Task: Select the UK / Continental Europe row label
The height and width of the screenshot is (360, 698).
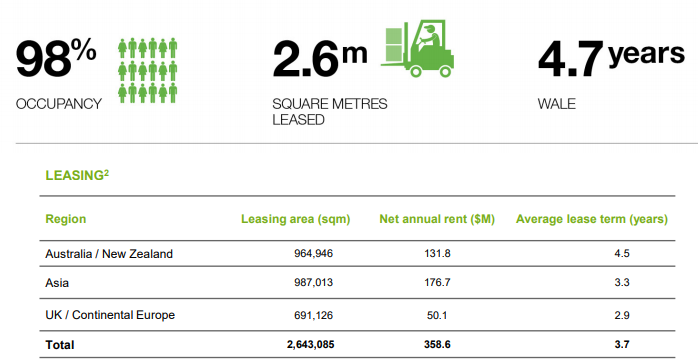Action: click(110, 315)
